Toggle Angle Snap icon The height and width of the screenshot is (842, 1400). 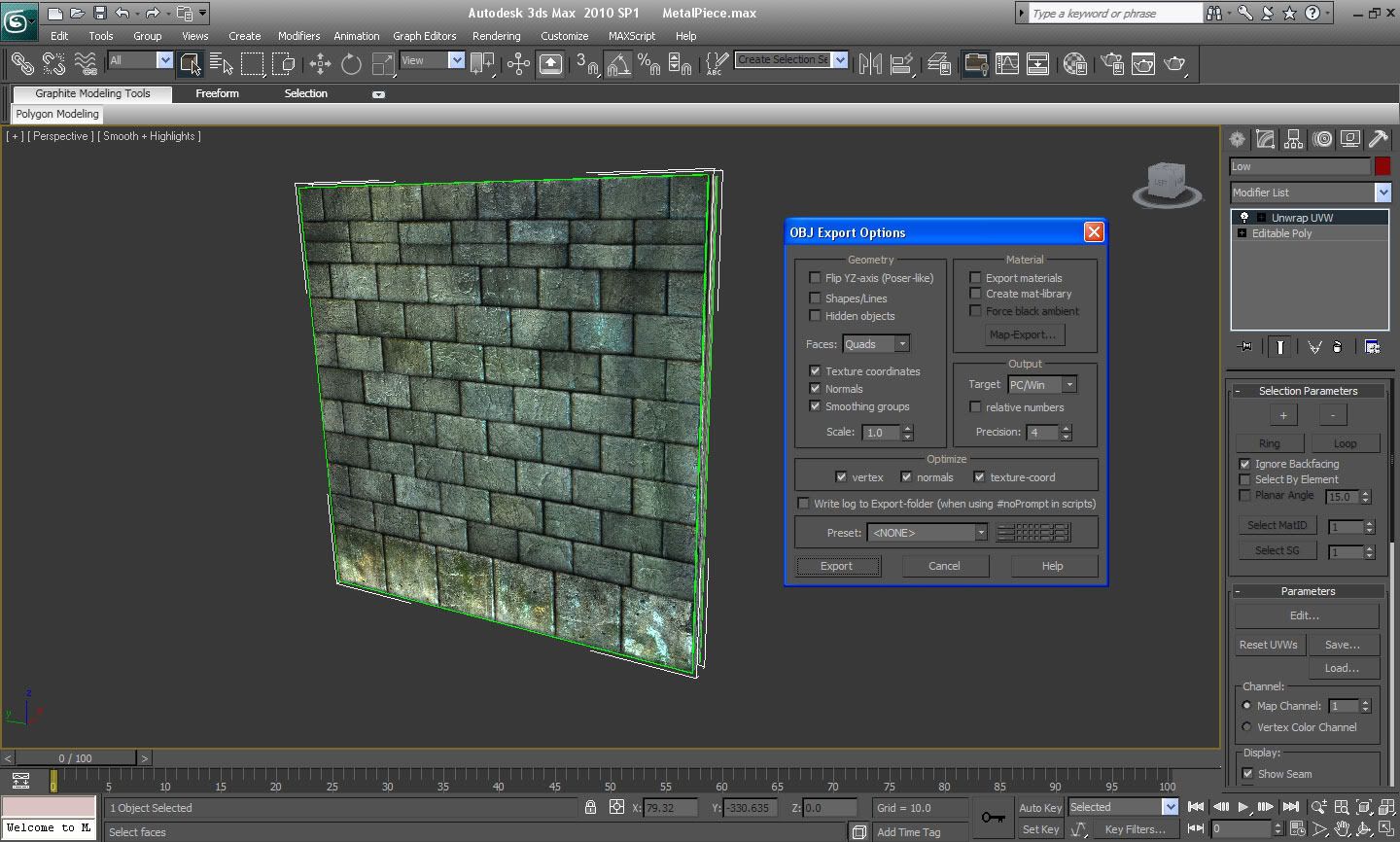[618, 64]
